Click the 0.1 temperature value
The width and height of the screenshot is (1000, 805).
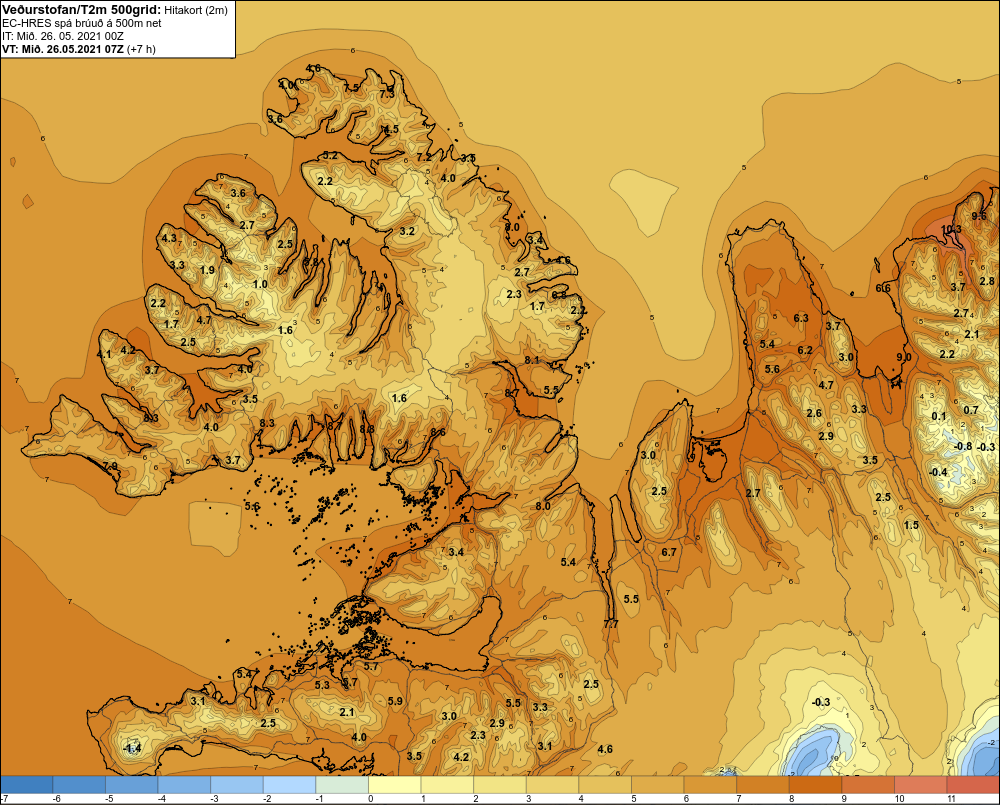click(939, 416)
